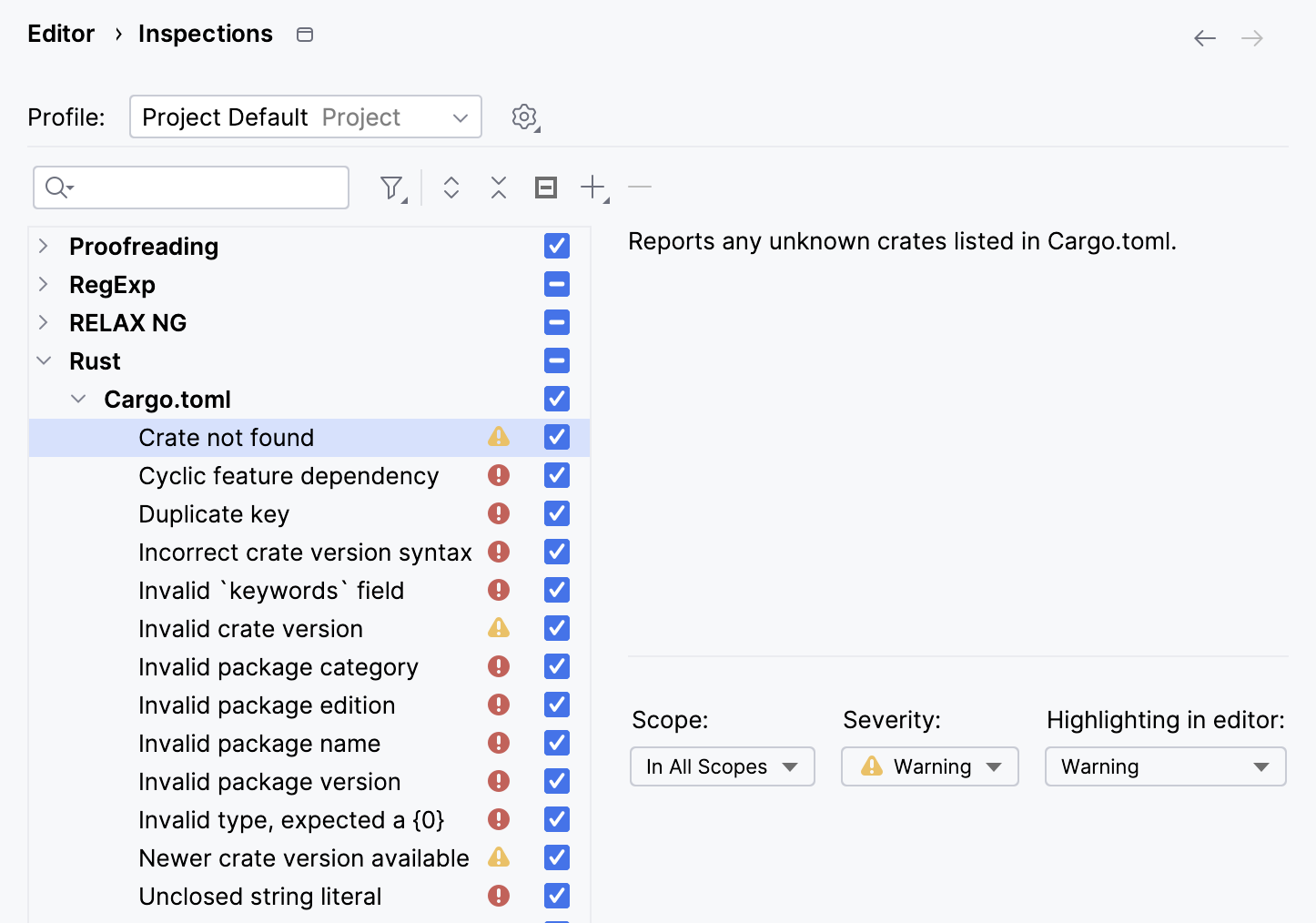Navigate back using the left arrow
The height and width of the screenshot is (923, 1316).
pyautogui.click(x=1204, y=37)
